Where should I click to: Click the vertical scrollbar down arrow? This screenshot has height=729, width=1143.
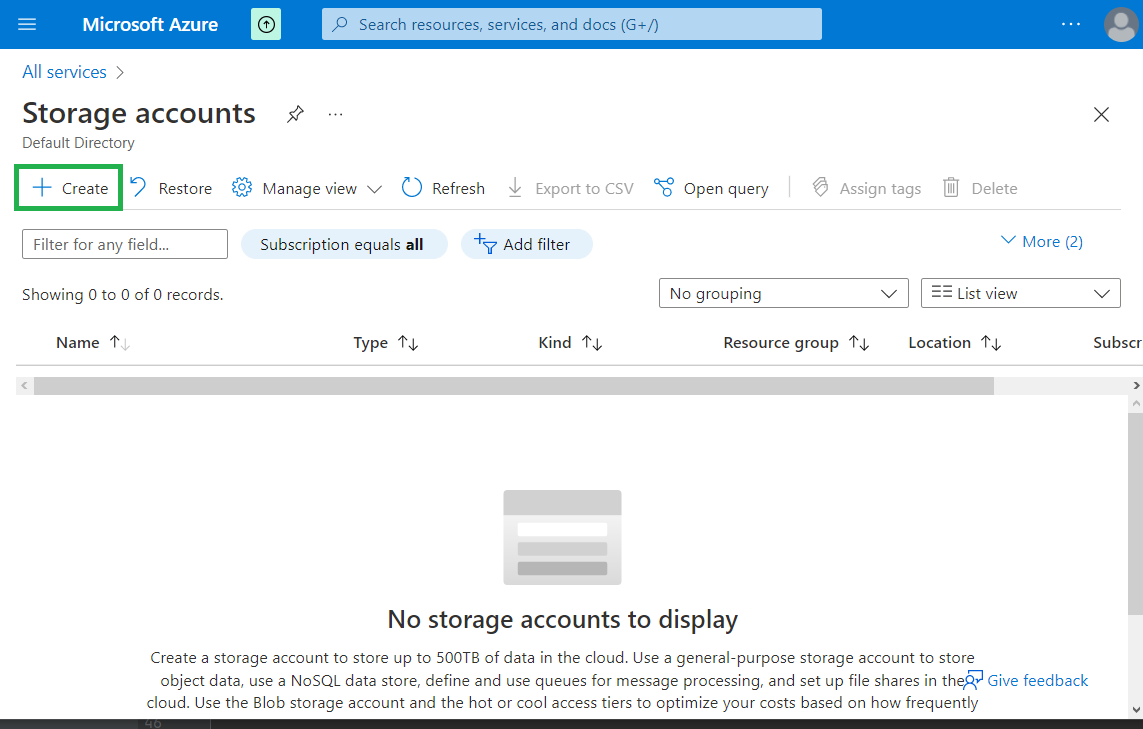click(1136, 709)
